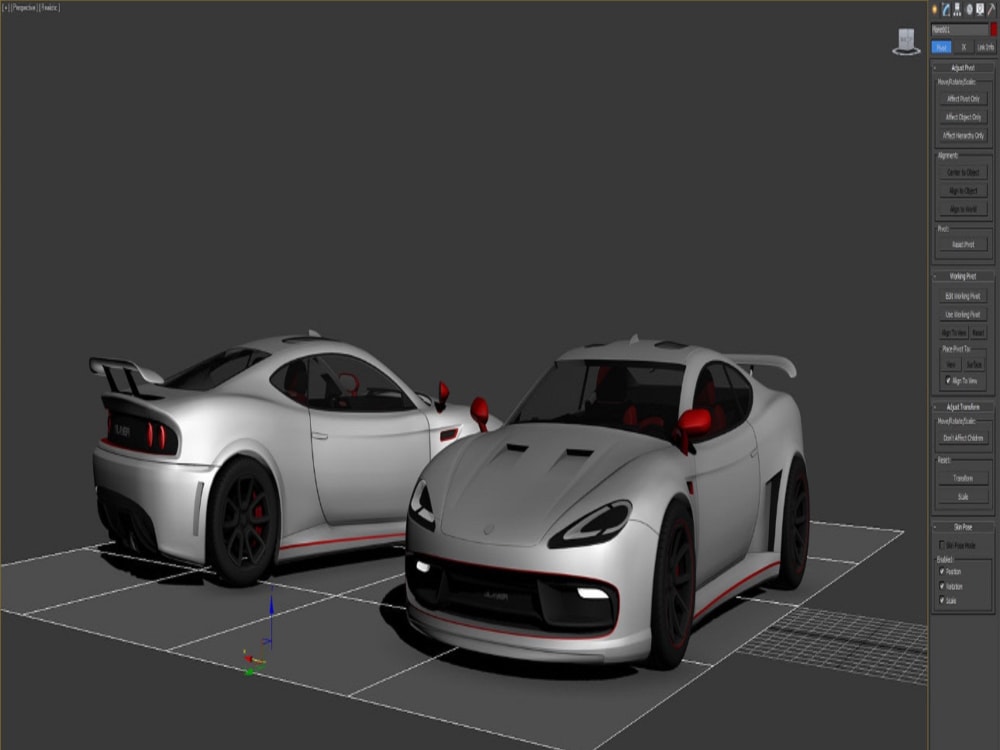Open the Perspective viewport label menu
Screen dimensions: 1000x750
(24, 8)
